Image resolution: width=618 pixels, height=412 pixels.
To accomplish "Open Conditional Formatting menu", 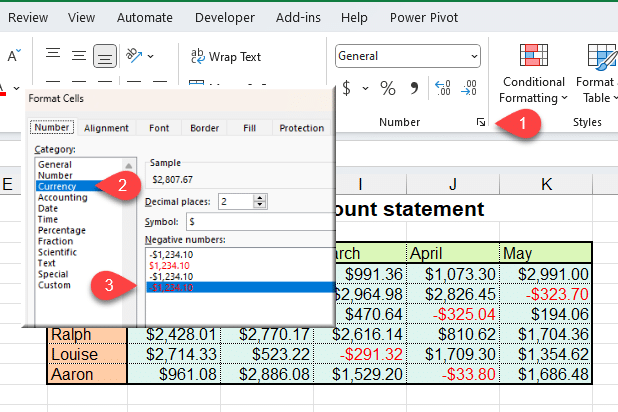I will [x=533, y=74].
